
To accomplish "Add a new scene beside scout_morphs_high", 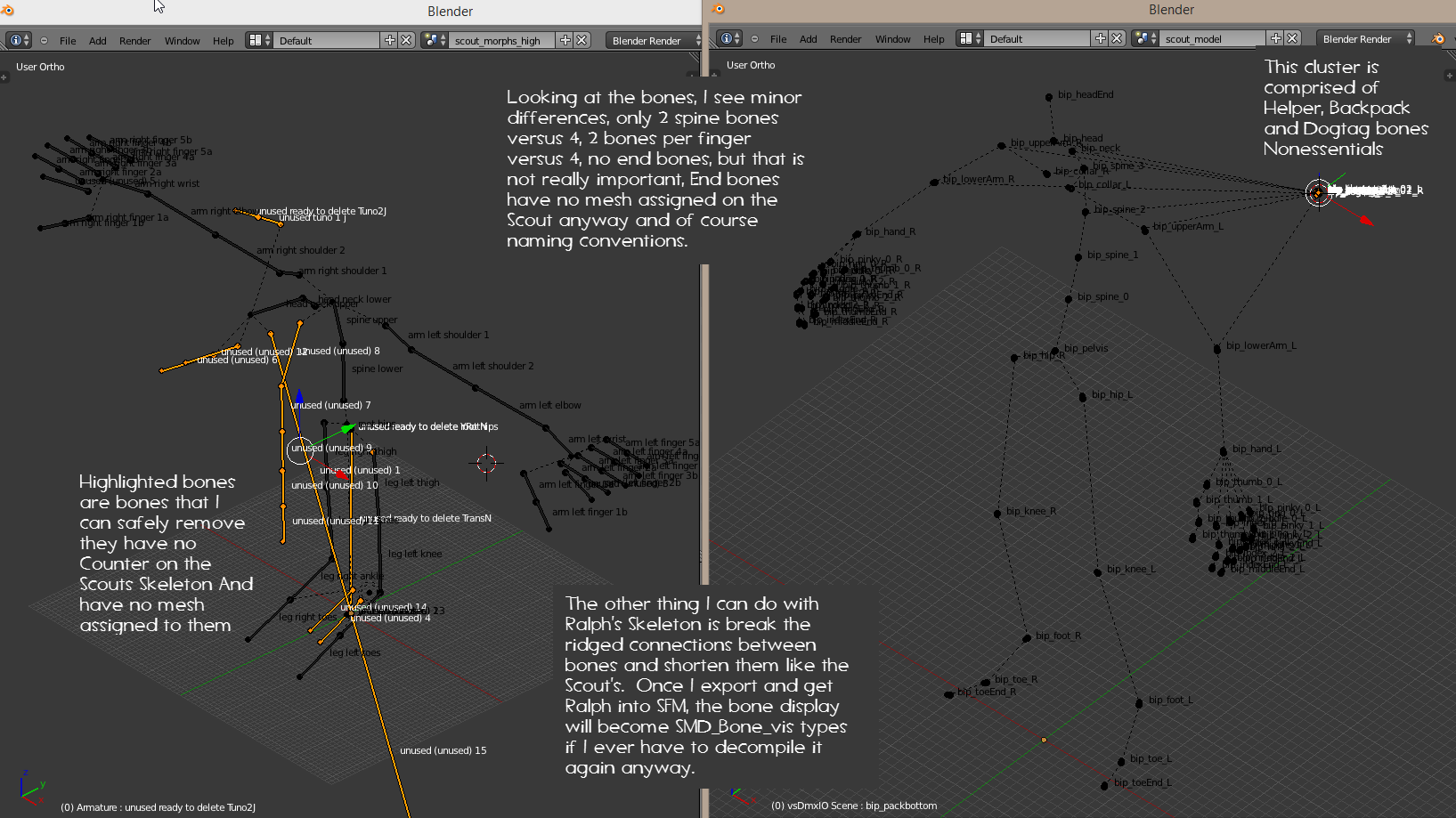I will tap(565, 40).
